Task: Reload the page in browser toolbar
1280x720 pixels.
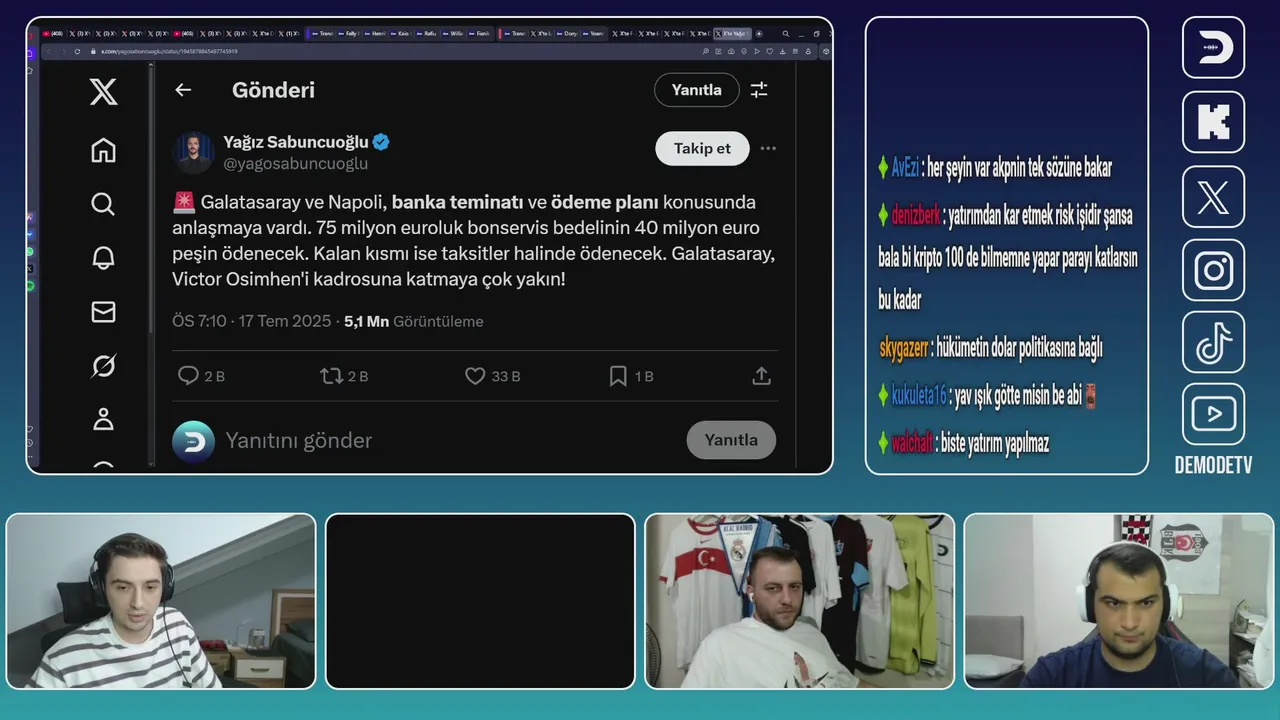Action: coord(77,51)
